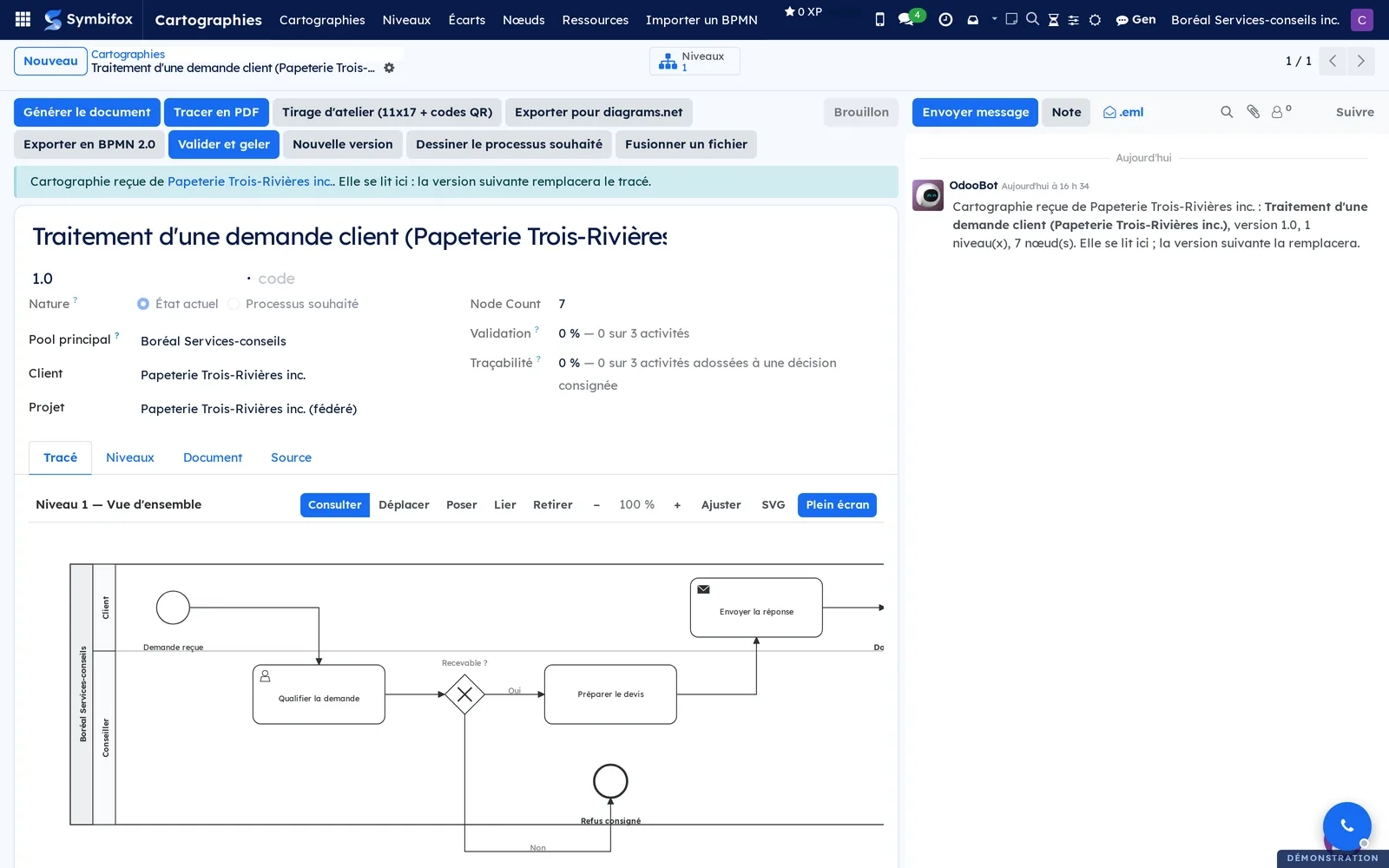Select the Poser diagram mode

(x=461, y=505)
